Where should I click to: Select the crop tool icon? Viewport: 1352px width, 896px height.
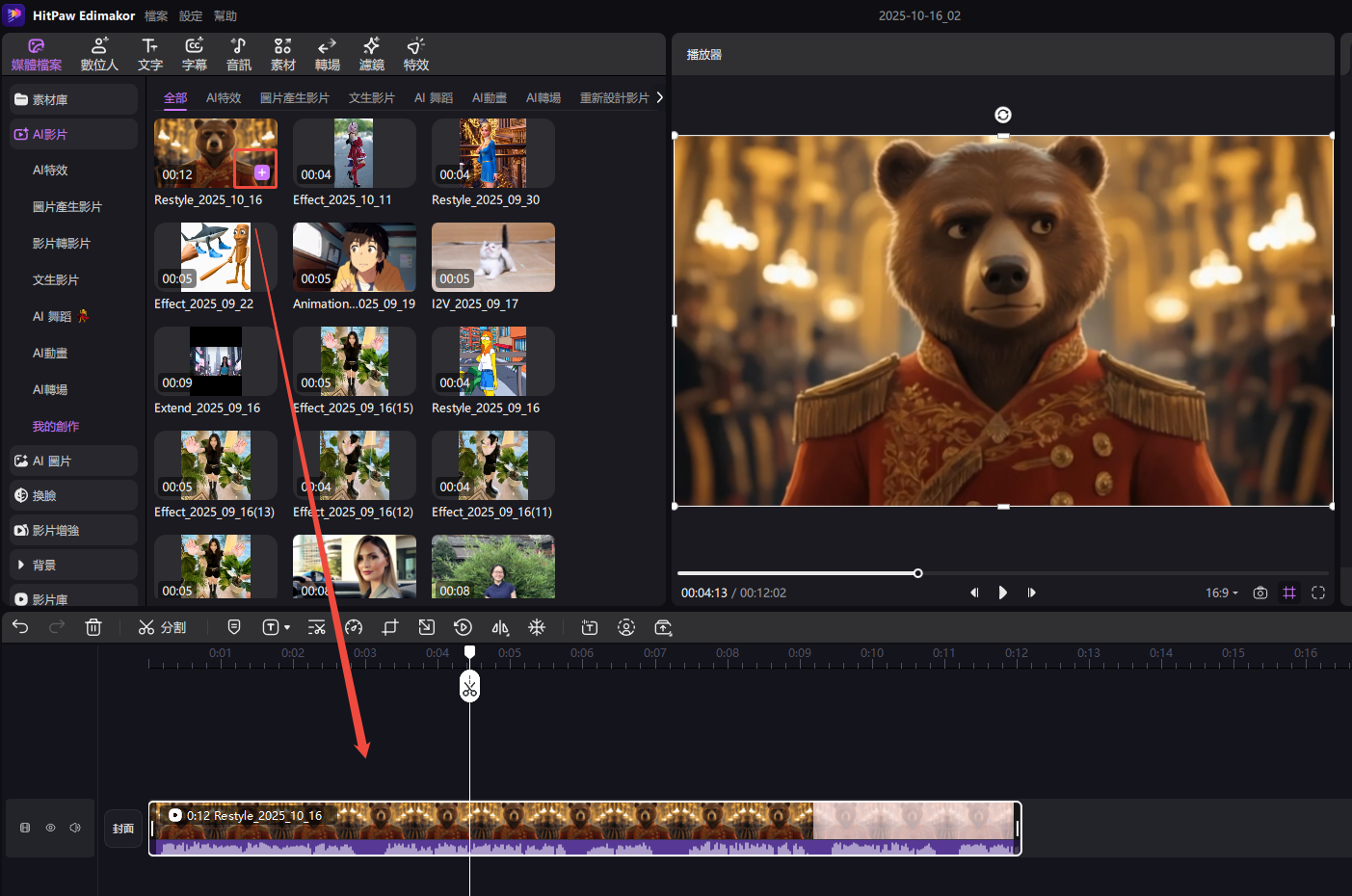coord(390,627)
